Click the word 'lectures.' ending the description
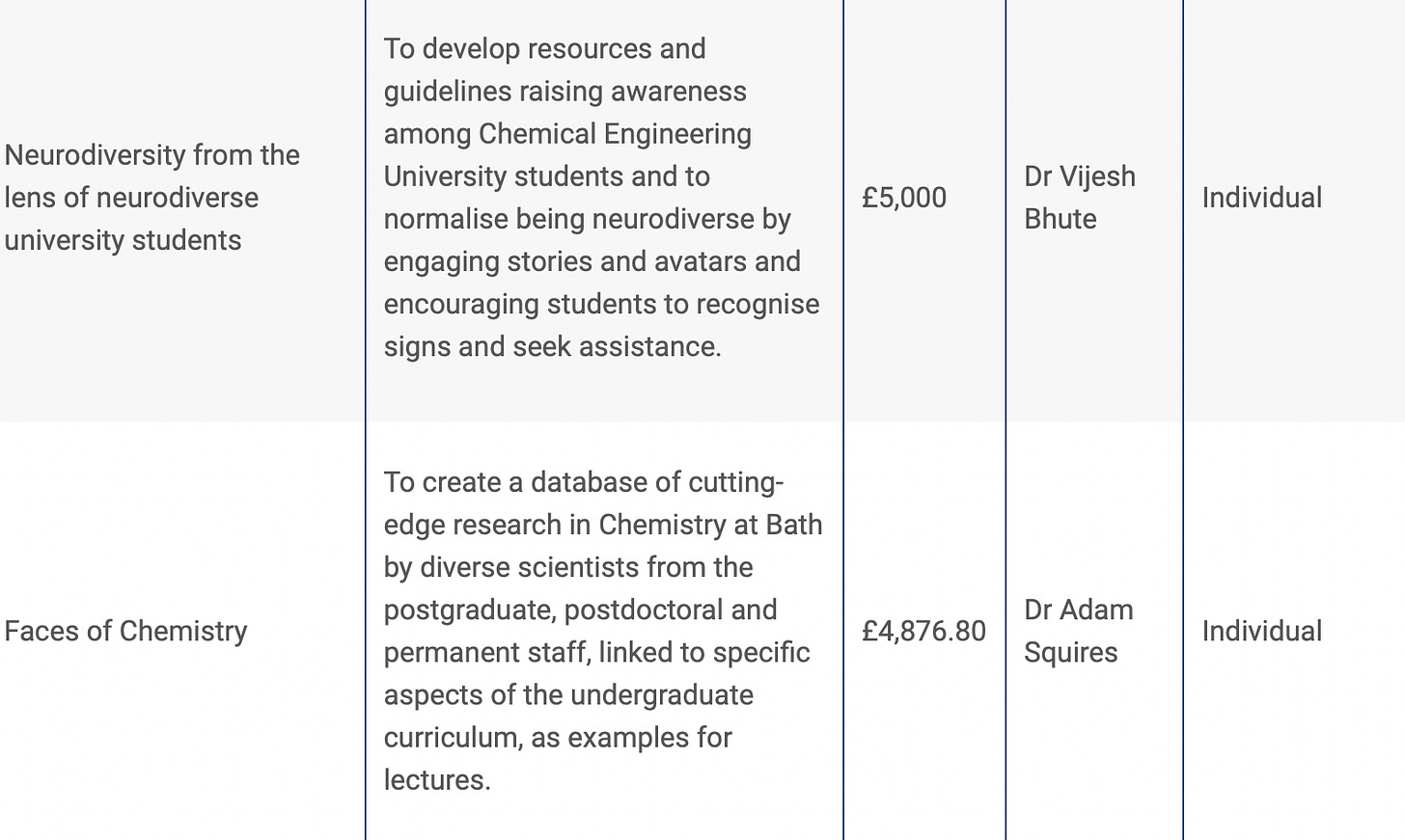This screenshot has height=840, width=1405. click(437, 779)
